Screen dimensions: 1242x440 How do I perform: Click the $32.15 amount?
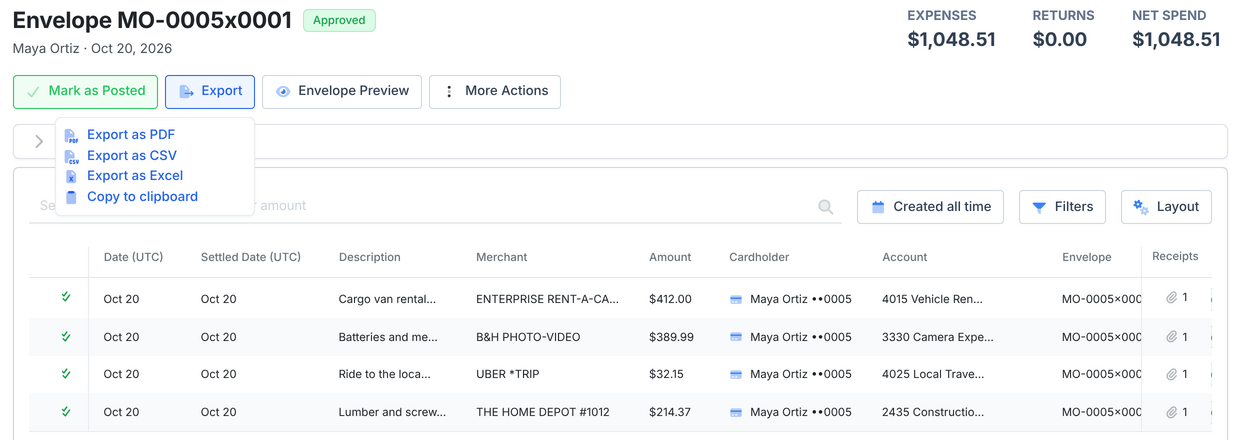point(666,374)
